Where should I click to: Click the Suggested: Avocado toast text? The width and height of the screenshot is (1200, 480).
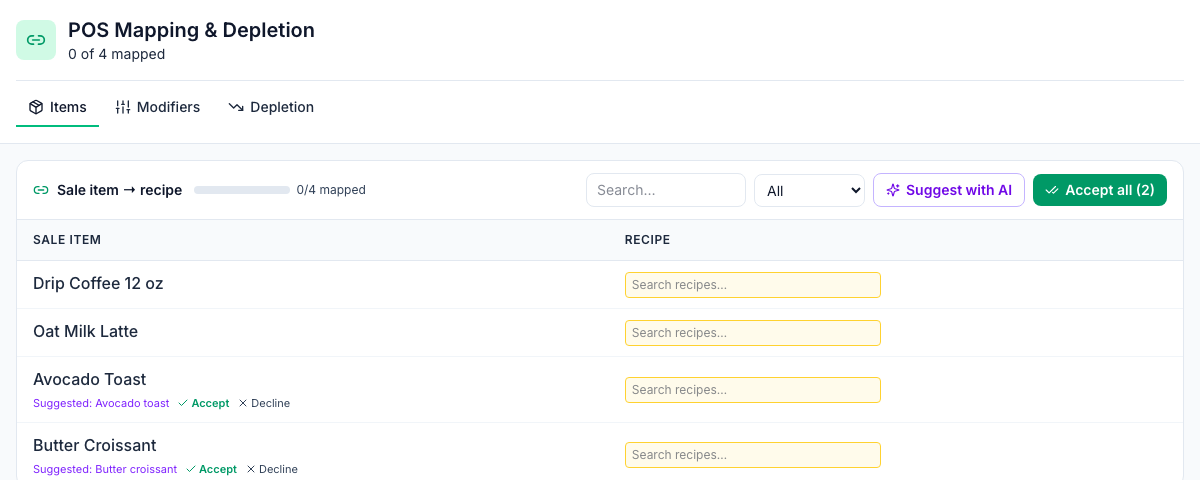tap(101, 404)
